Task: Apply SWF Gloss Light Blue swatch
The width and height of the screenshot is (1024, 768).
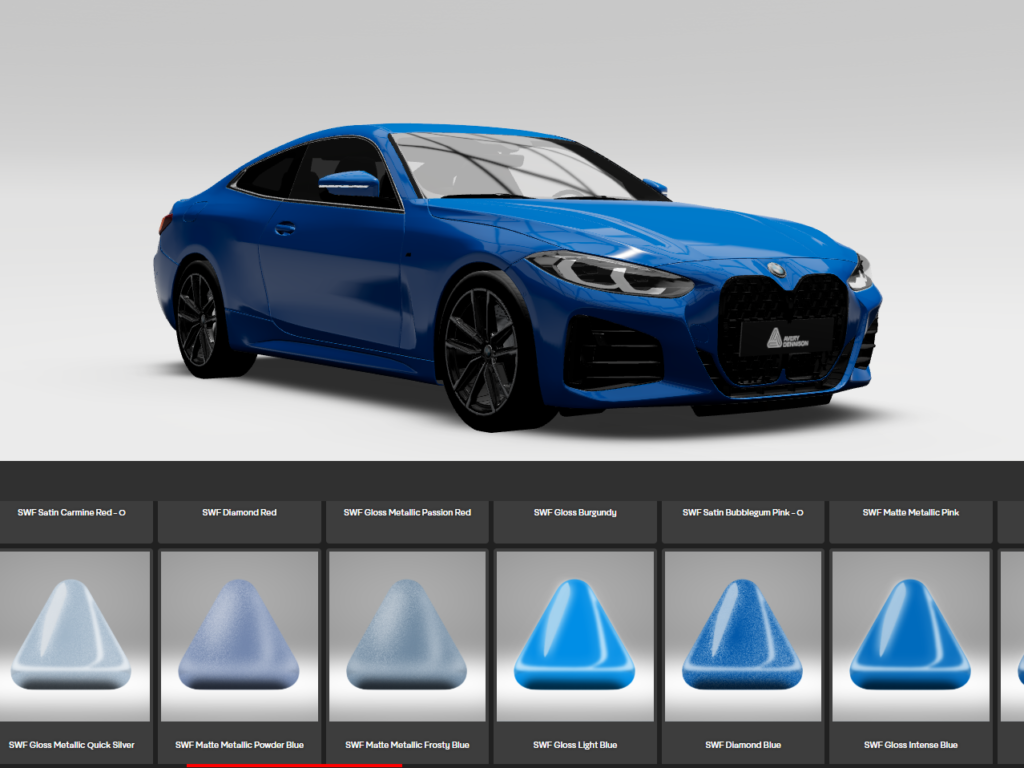Action: 575,635
